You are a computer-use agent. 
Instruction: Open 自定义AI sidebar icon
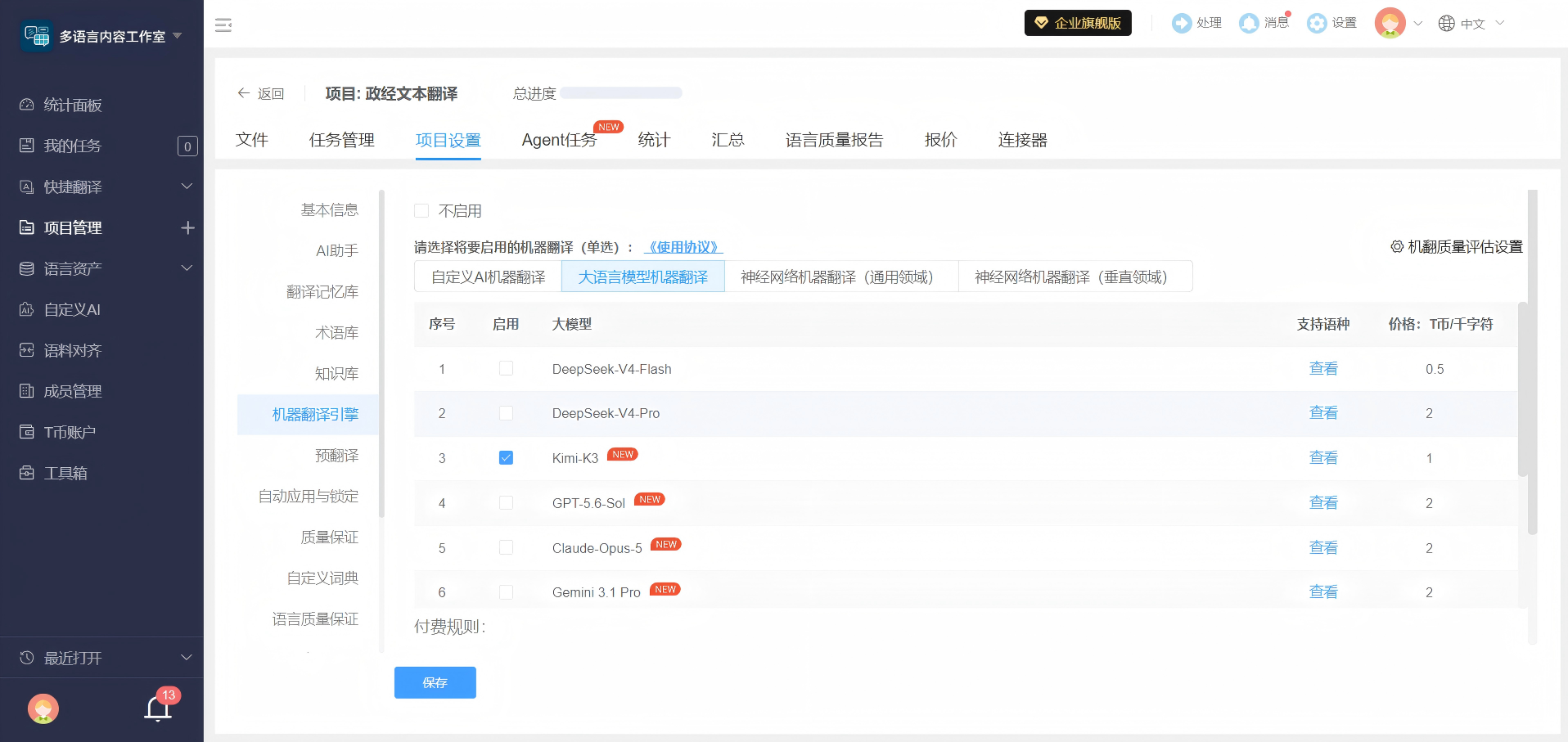pyautogui.click(x=27, y=309)
